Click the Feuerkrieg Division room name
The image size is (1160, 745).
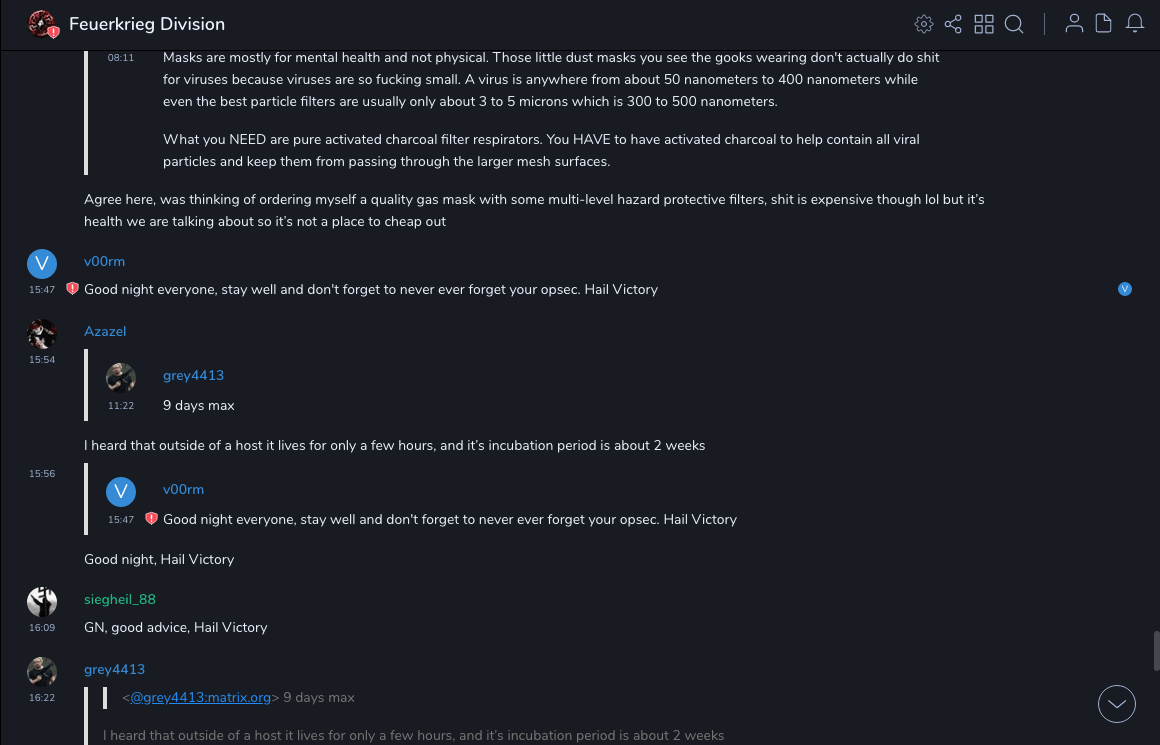(x=147, y=24)
